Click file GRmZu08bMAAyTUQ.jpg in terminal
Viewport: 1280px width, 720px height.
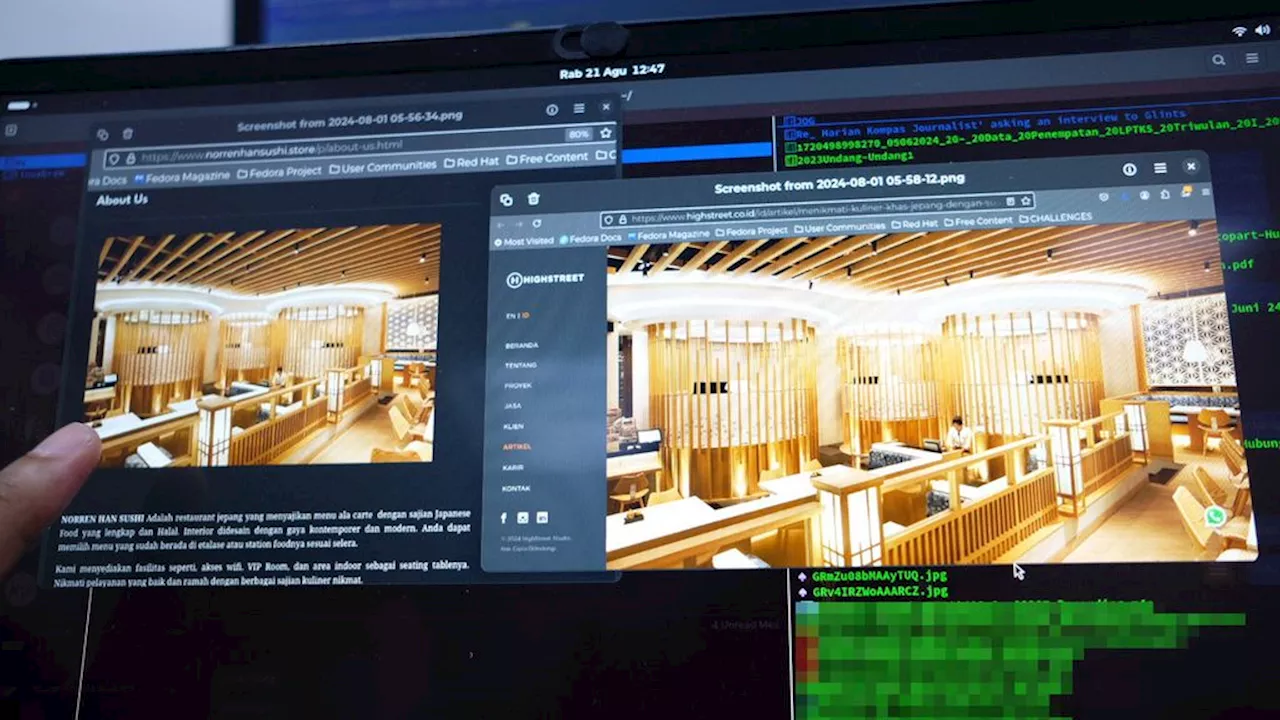[879, 576]
